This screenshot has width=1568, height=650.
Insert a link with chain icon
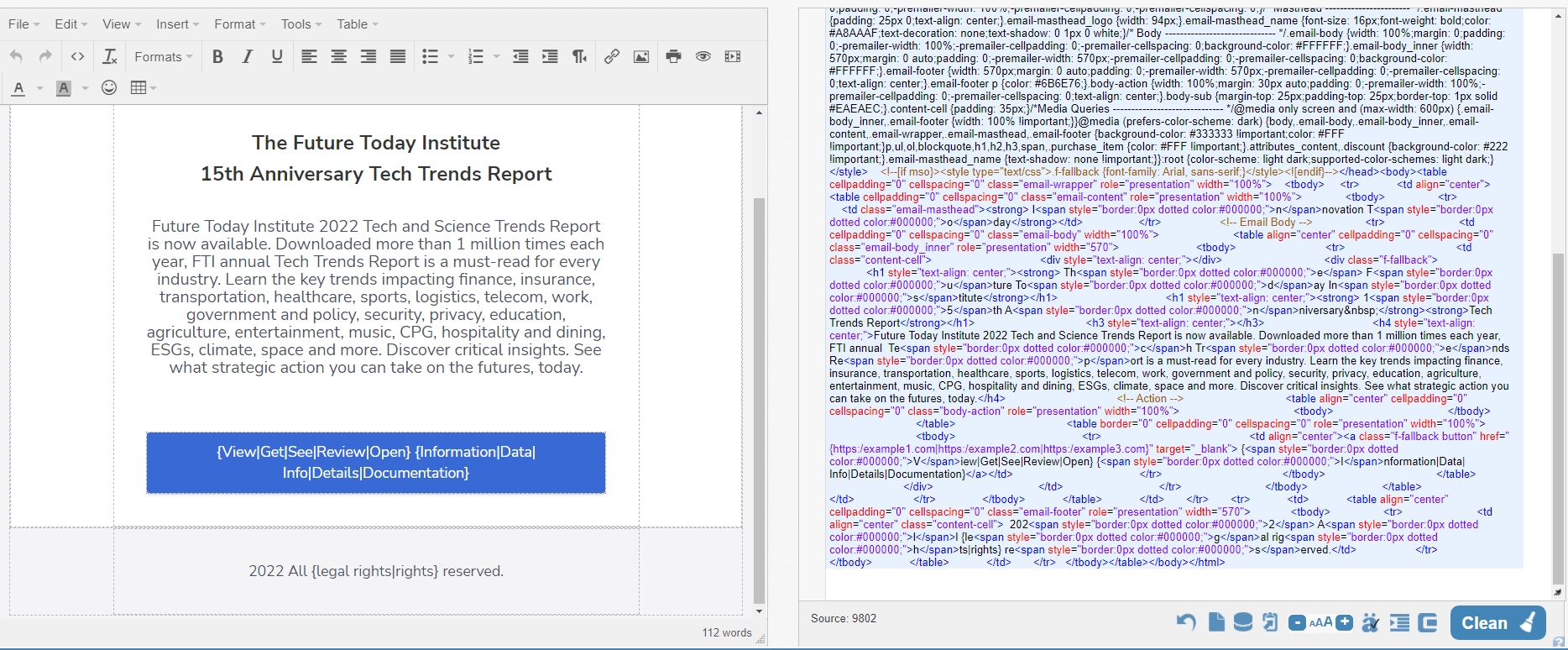coord(612,56)
